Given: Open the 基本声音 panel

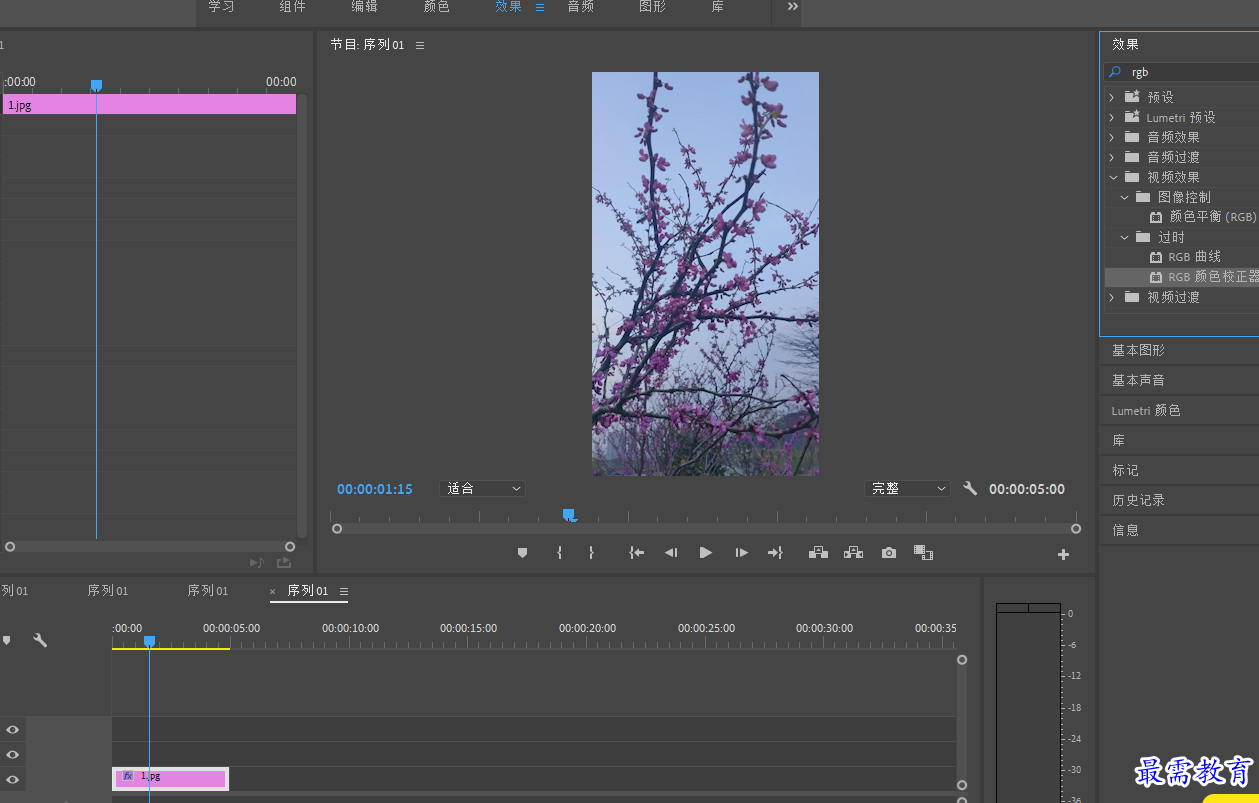Looking at the screenshot, I should pyautogui.click(x=1138, y=381).
